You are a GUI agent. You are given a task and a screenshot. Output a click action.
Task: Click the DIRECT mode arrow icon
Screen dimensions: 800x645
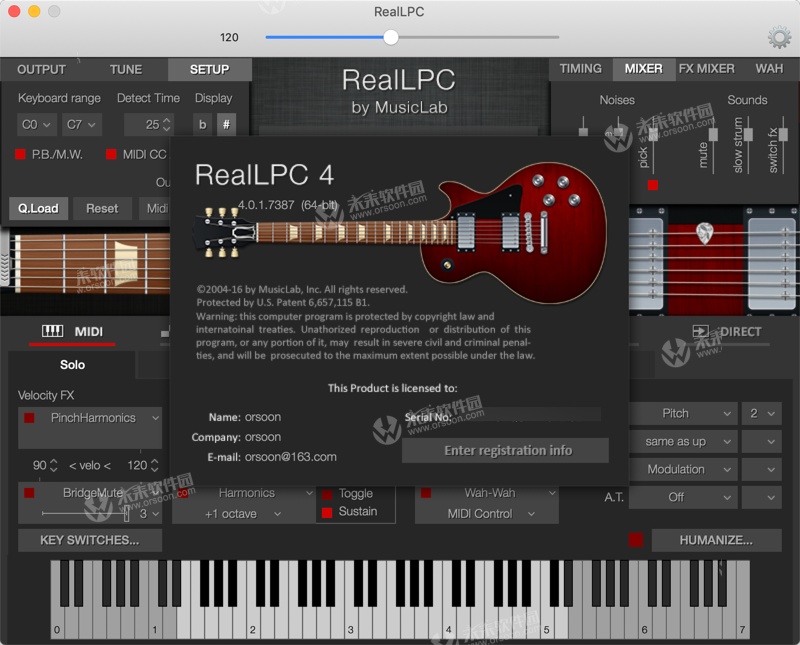(x=700, y=331)
